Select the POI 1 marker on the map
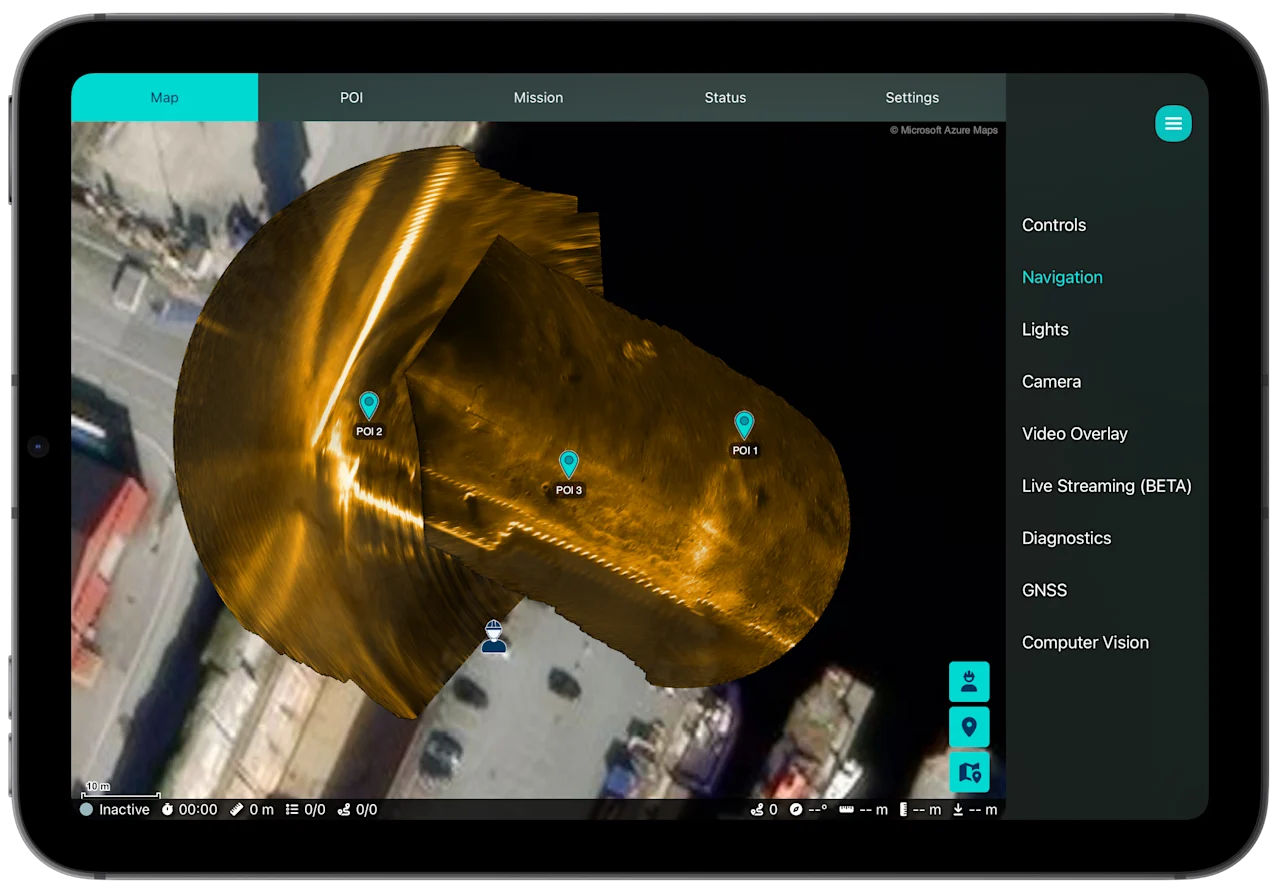1280x893 pixels. point(744,426)
